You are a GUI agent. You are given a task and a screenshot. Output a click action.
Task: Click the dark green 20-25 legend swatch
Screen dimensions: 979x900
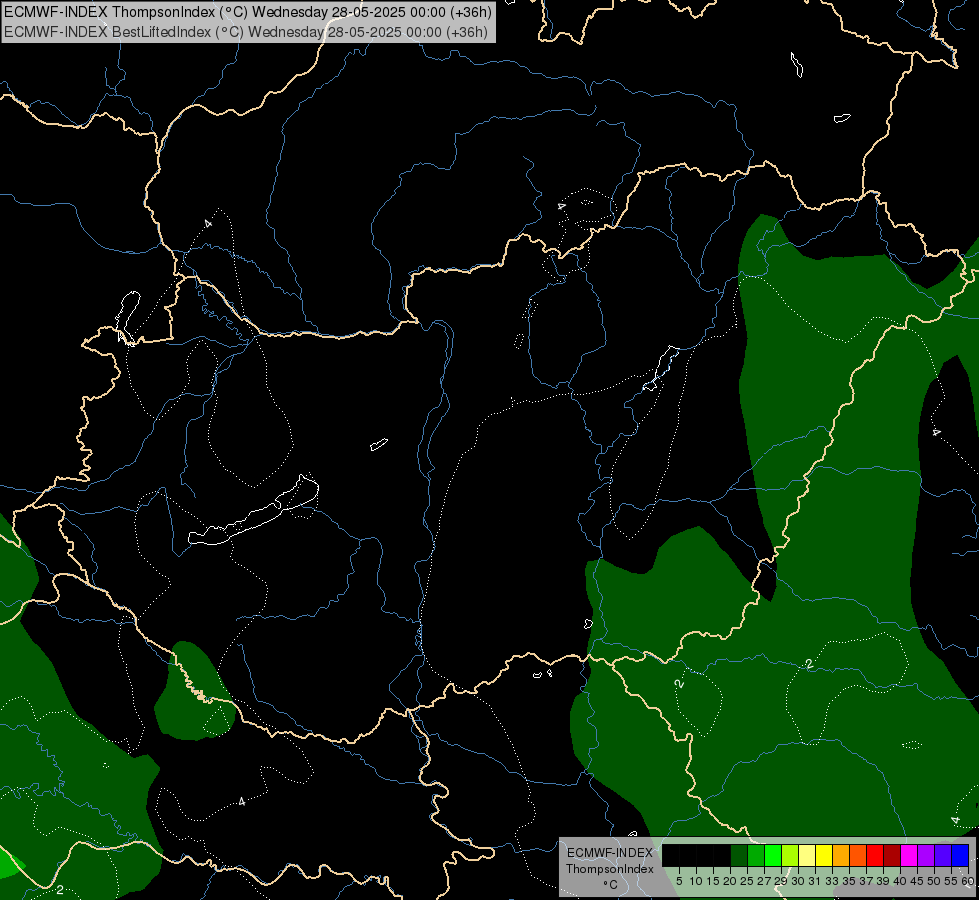739,855
